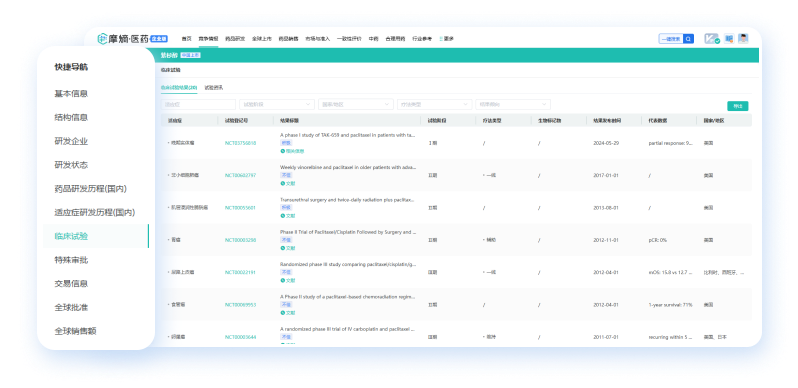Switch to the 临床试验结果 tab
The height and width of the screenshot is (388, 798).
click(x=179, y=88)
